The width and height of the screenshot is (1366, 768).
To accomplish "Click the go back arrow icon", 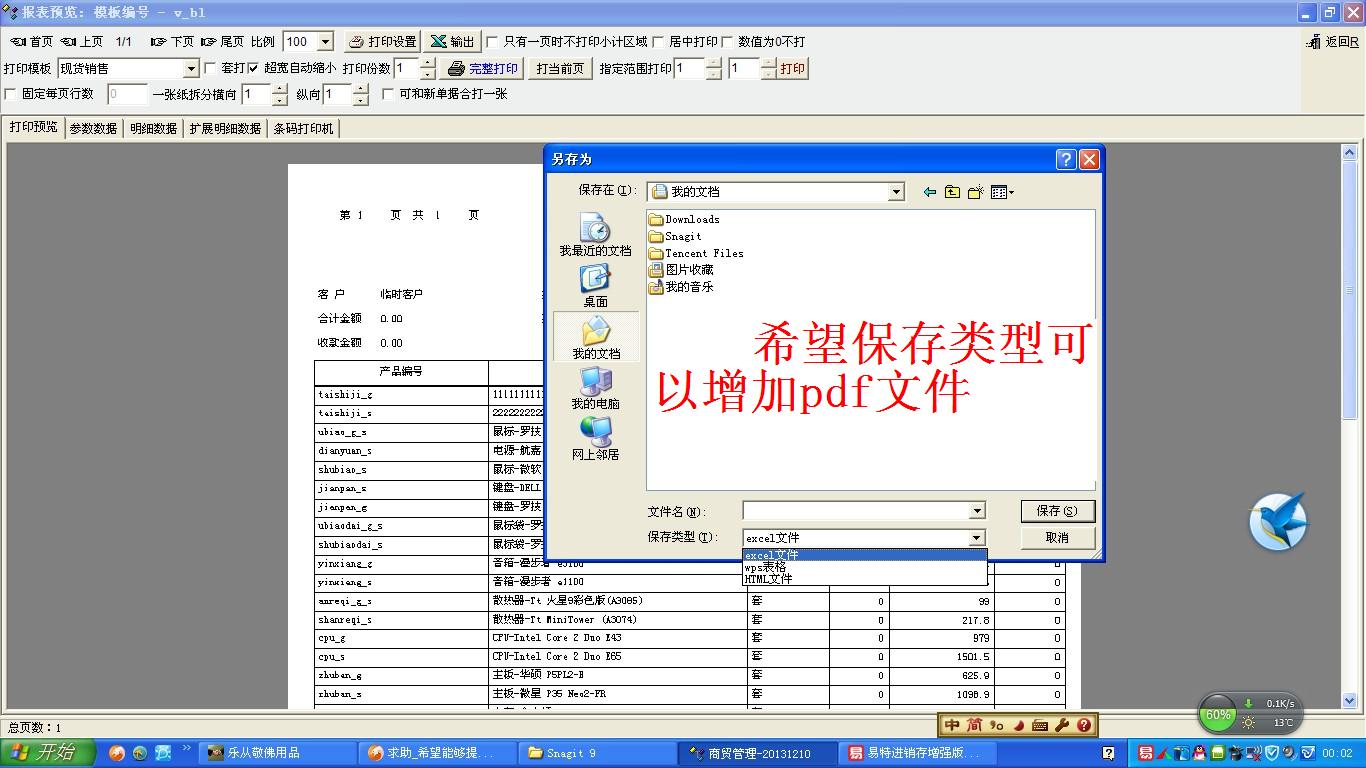I will (930, 192).
